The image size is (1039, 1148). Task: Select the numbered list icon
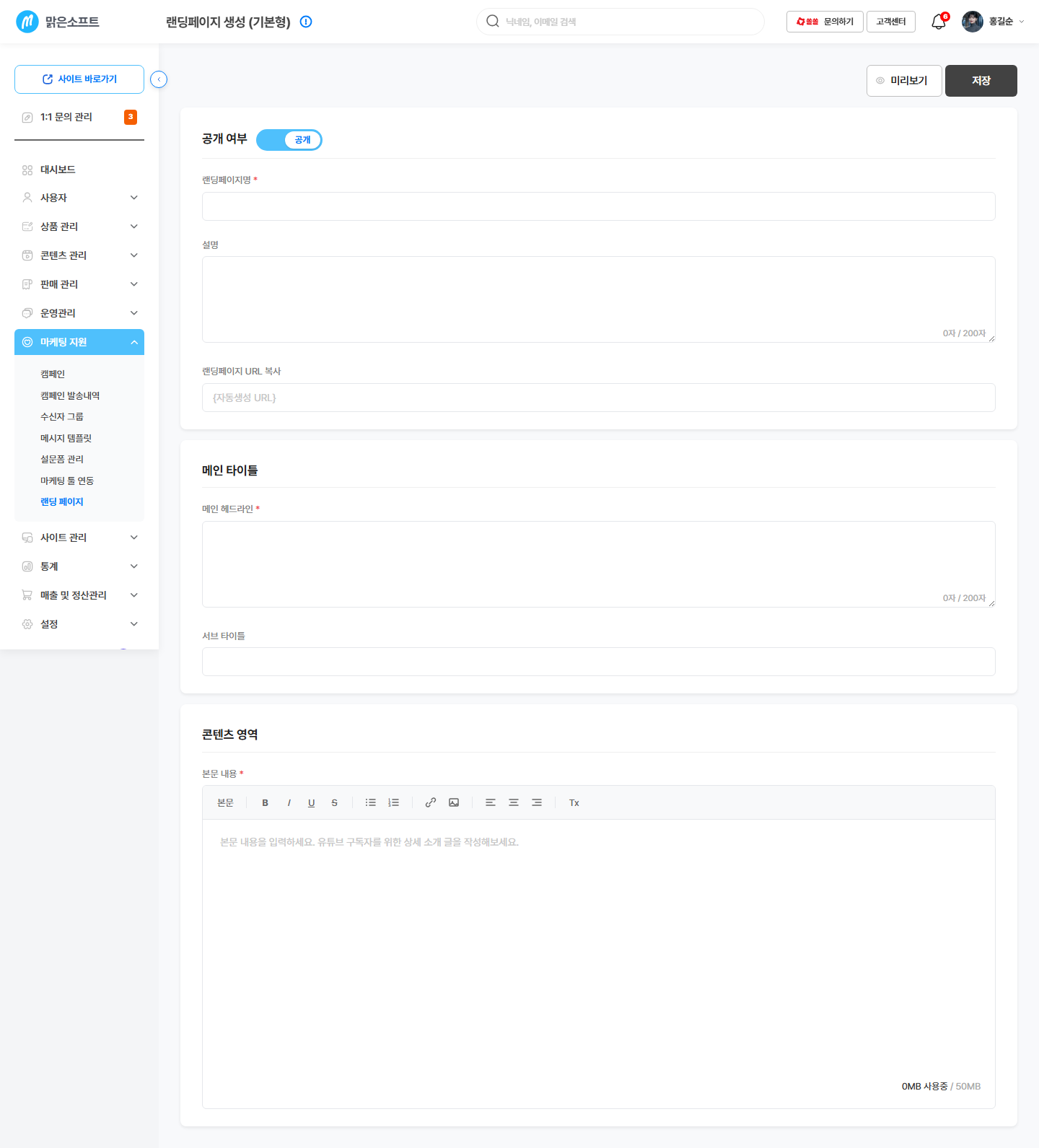pyautogui.click(x=393, y=802)
